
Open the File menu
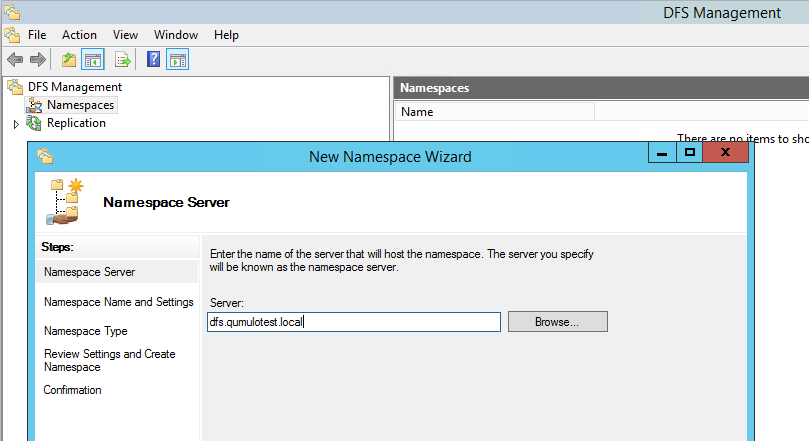click(x=37, y=35)
